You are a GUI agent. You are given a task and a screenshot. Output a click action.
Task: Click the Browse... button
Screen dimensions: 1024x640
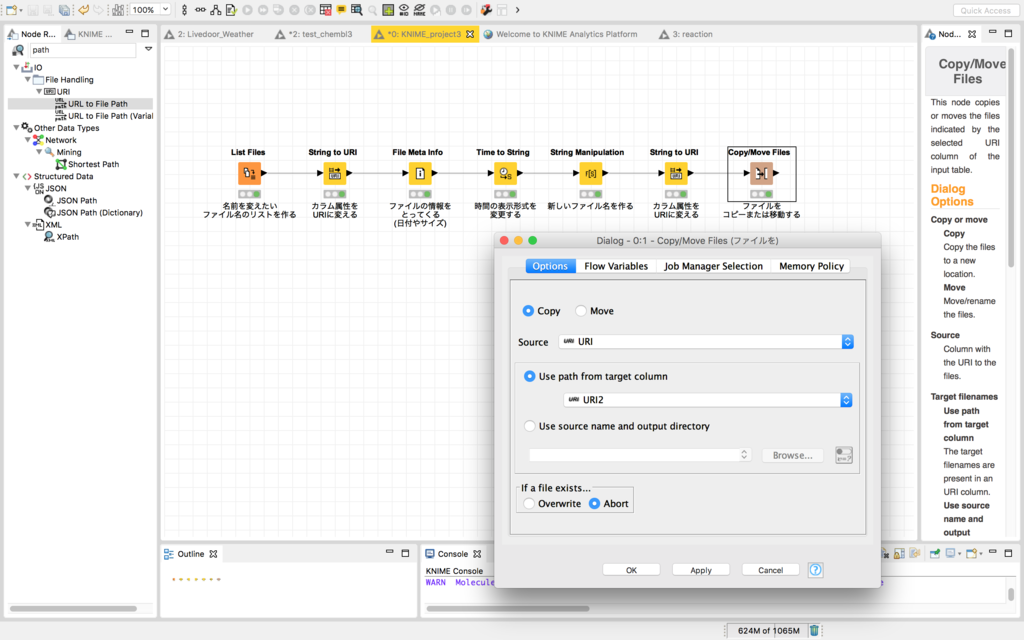[792, 455]
